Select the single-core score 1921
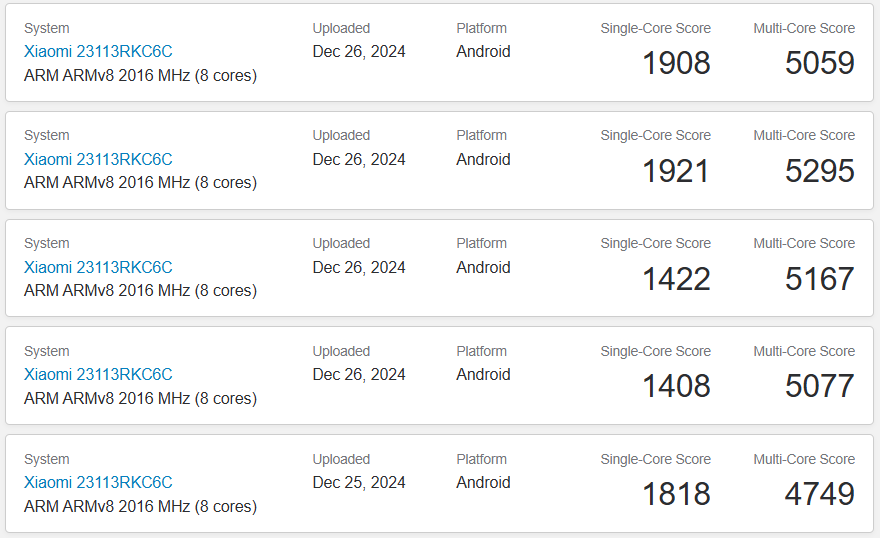 pyautogui.click(x=676, y=171)
